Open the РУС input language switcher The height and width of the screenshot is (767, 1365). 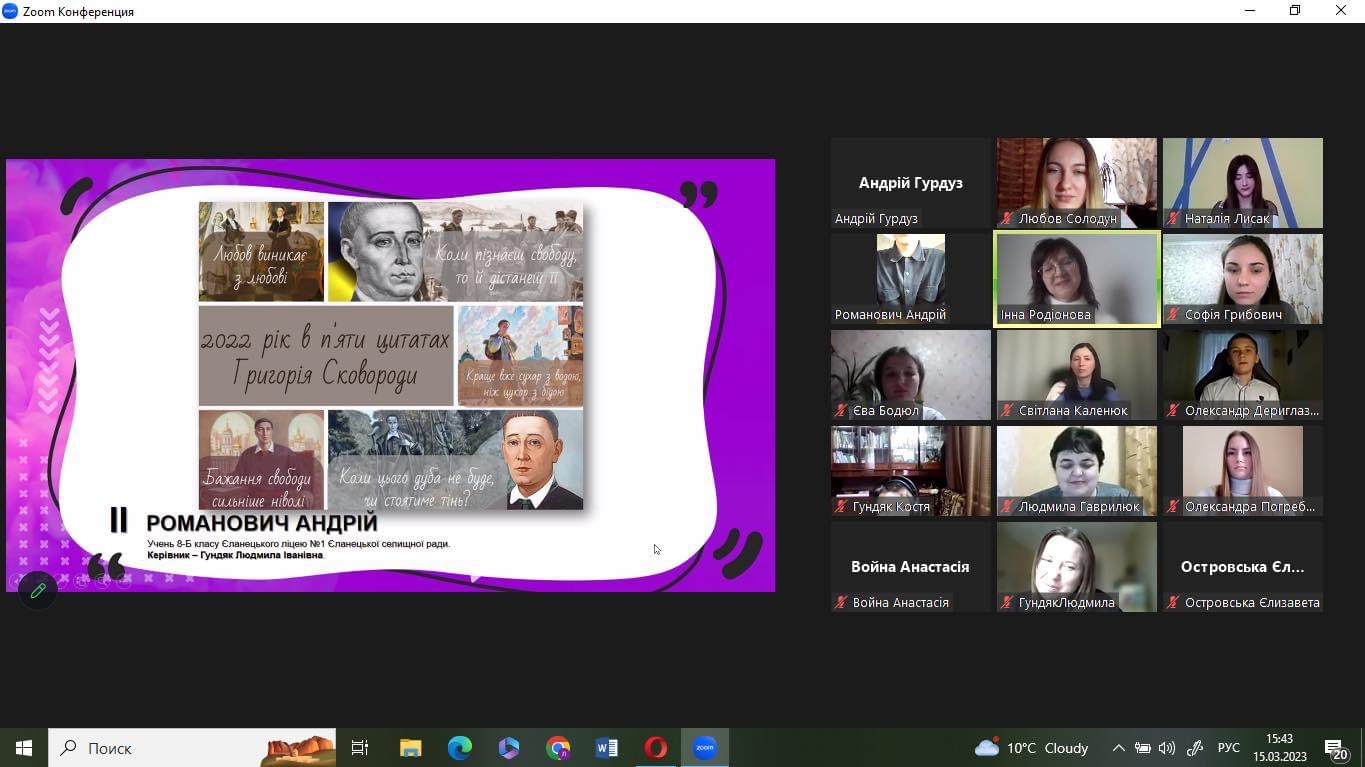(x=1228, y=748)
